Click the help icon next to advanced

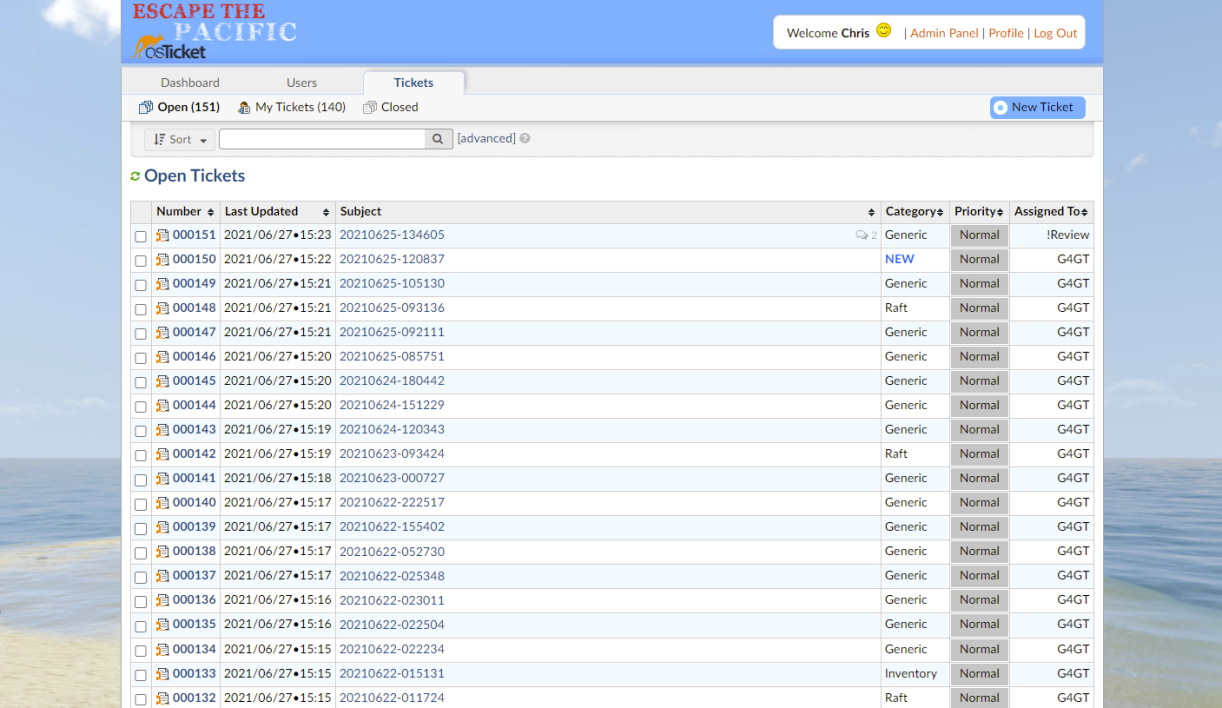(525, 139)
